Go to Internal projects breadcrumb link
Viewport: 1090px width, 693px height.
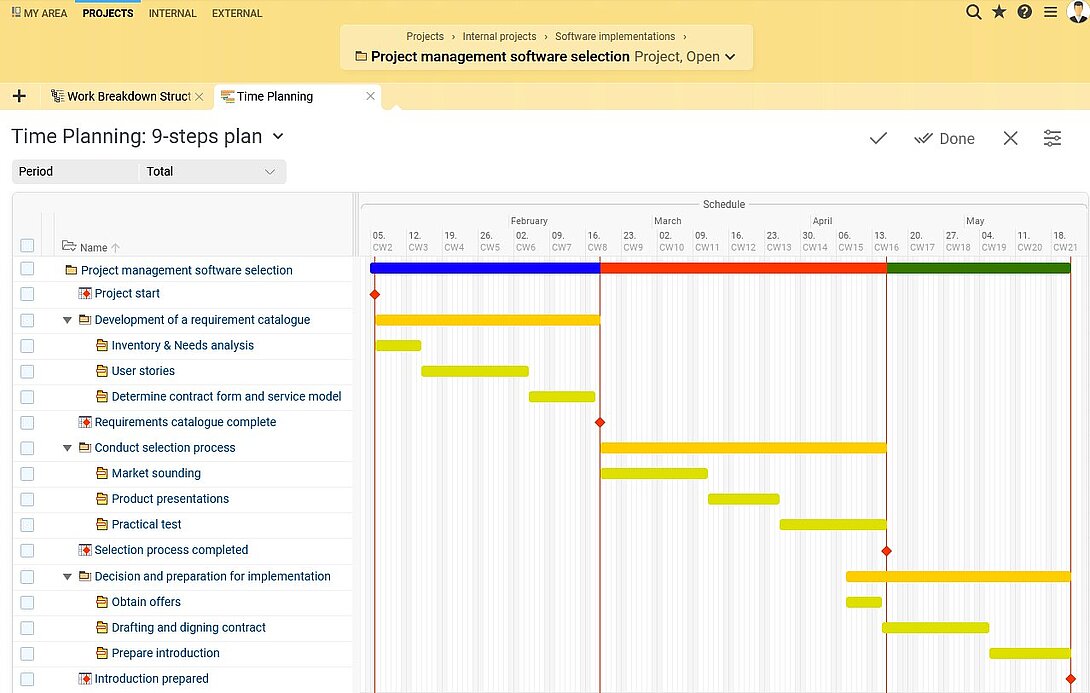click(x=499, y=36)
